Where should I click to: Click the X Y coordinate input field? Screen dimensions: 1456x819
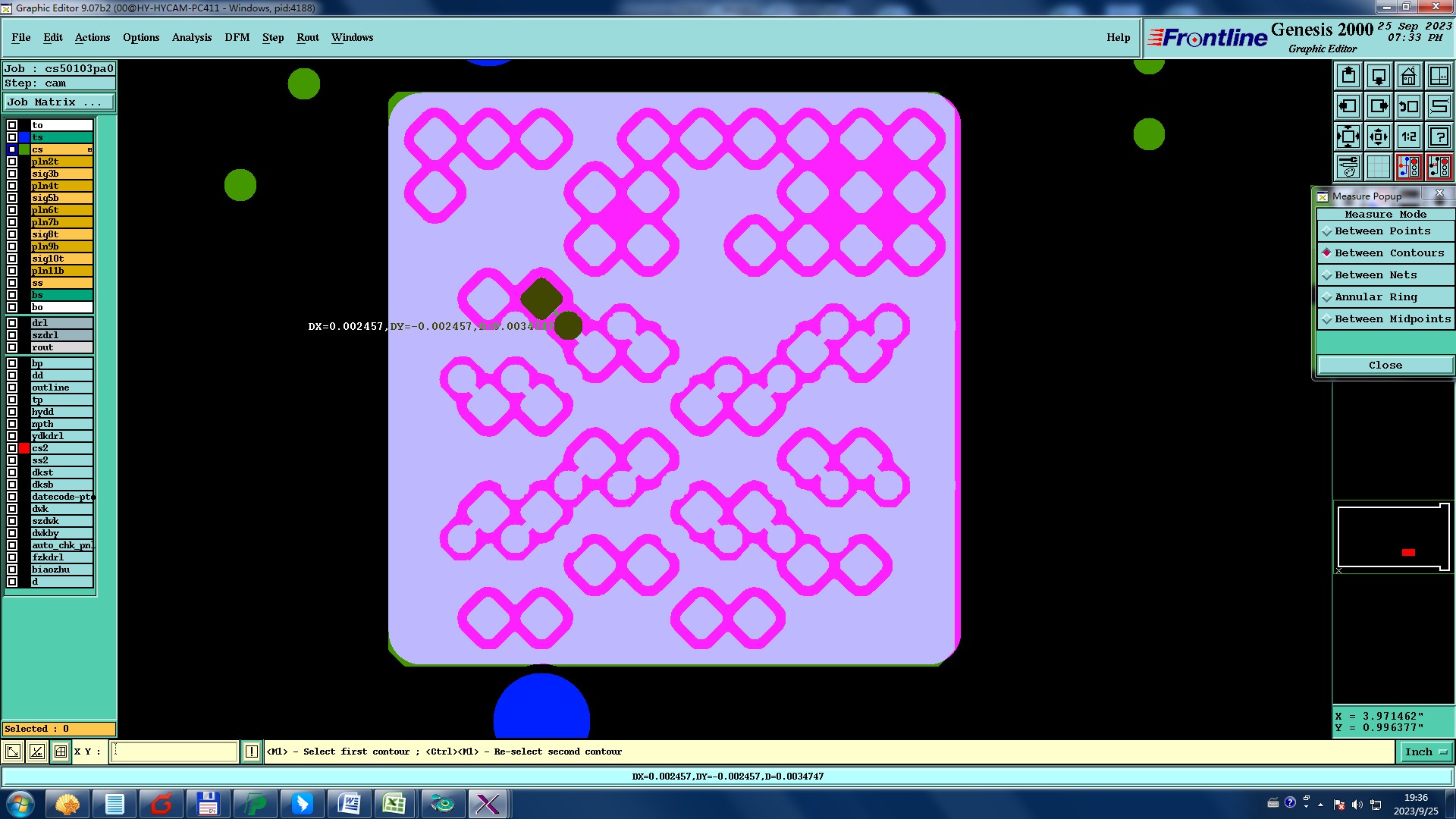pos(174,752)
